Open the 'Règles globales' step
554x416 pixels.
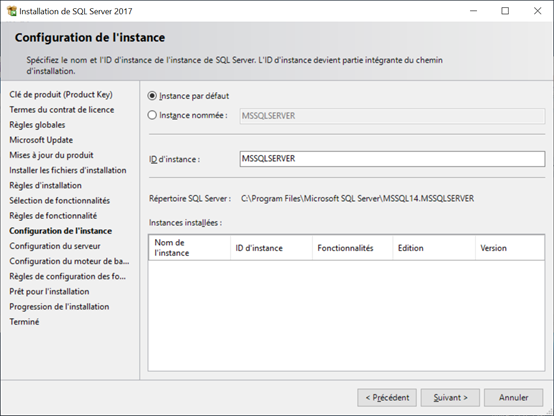[x=37, y=125]
